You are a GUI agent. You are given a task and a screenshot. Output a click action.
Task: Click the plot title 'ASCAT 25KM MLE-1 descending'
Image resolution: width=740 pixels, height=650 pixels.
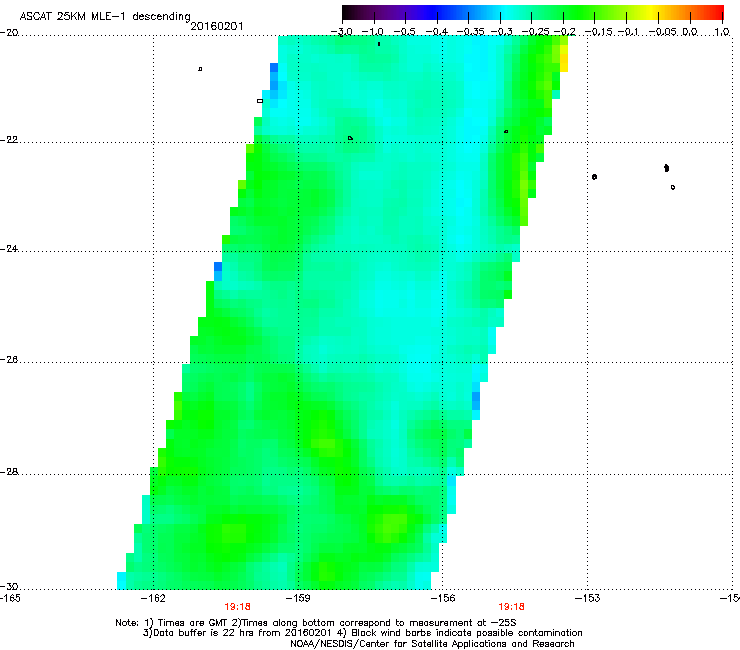tap(105, 16)
